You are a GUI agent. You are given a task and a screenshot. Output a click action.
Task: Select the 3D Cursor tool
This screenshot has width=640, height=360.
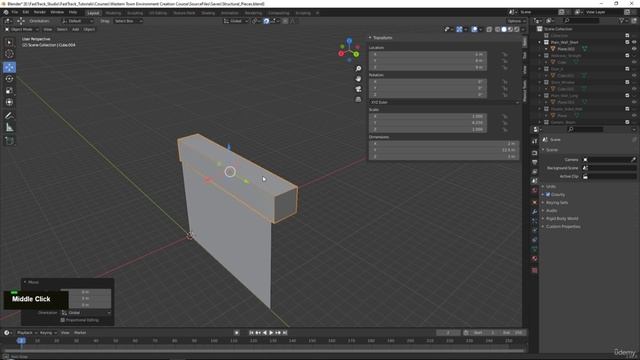click(9, 54)
